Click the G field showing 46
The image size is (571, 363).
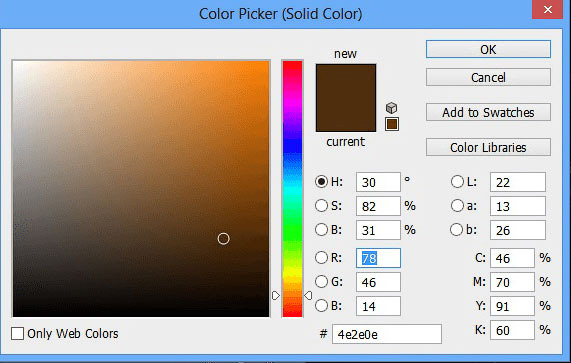(378, 282)
